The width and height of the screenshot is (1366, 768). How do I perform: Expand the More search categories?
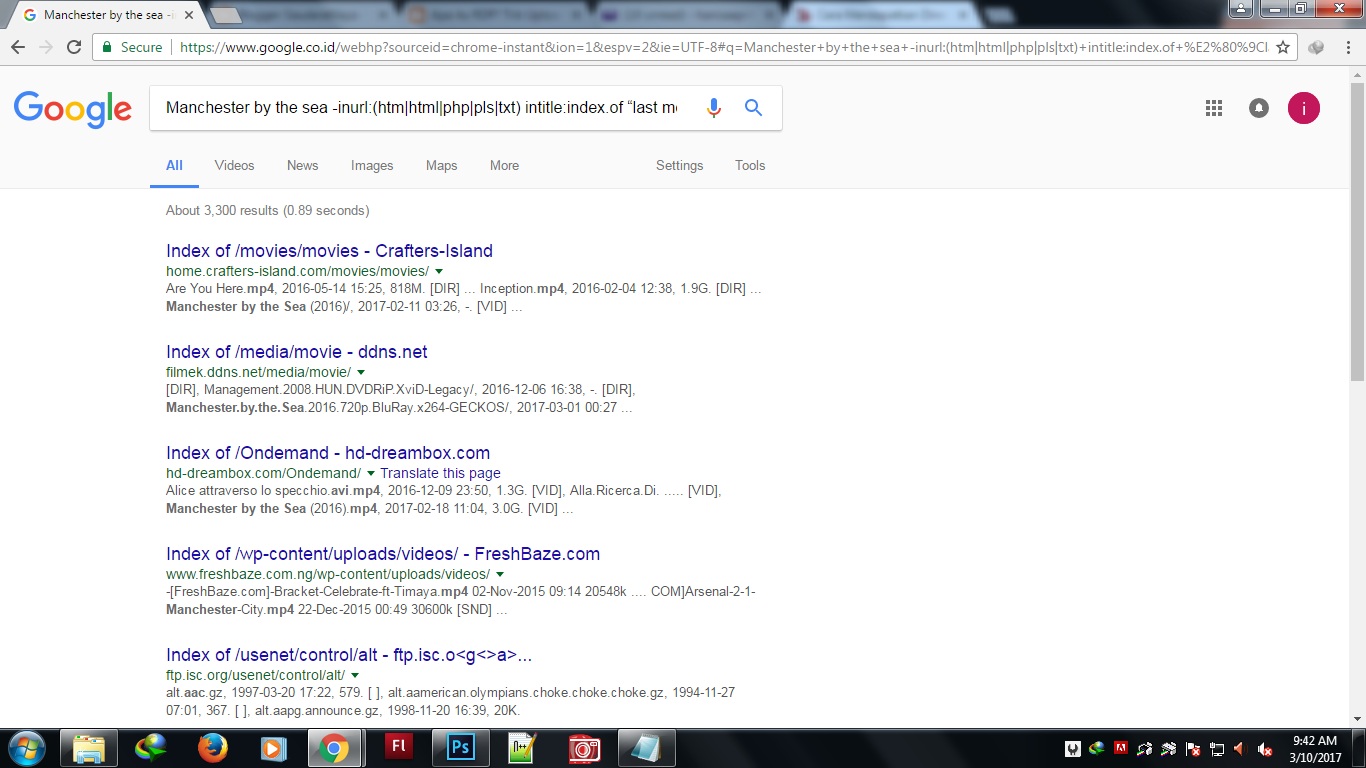tap(504, 166)
